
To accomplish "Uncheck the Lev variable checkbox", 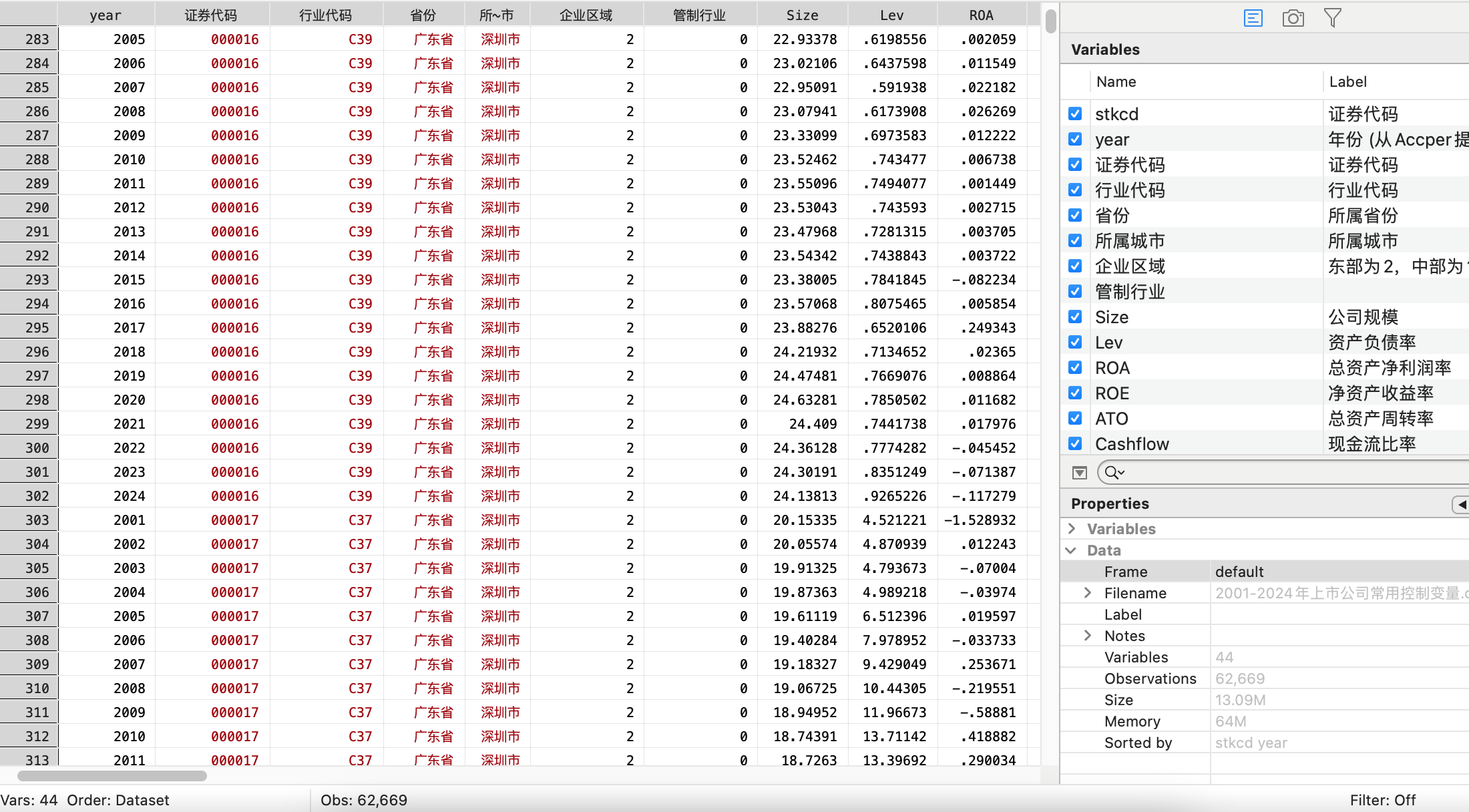I will 1075,343.
